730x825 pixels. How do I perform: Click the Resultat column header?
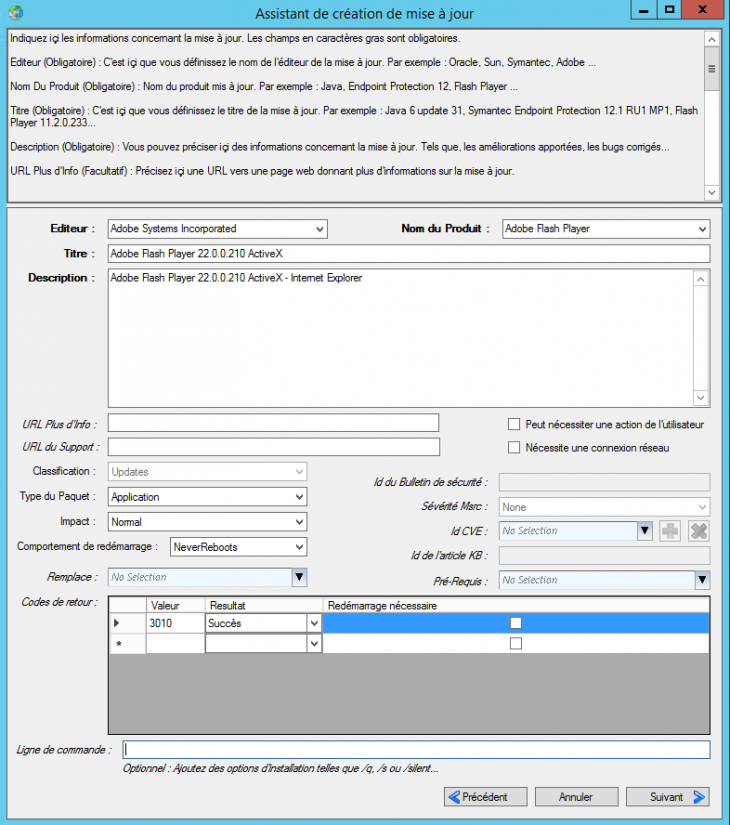point(264,605)
